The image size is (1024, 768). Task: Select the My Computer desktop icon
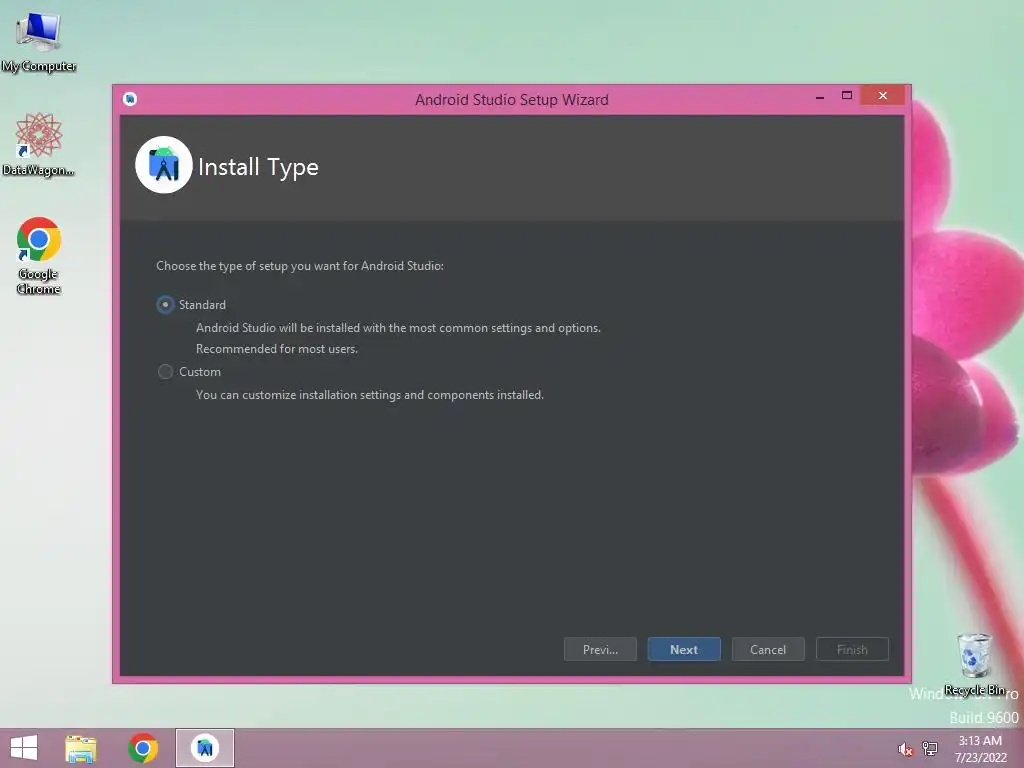(39, 42)
